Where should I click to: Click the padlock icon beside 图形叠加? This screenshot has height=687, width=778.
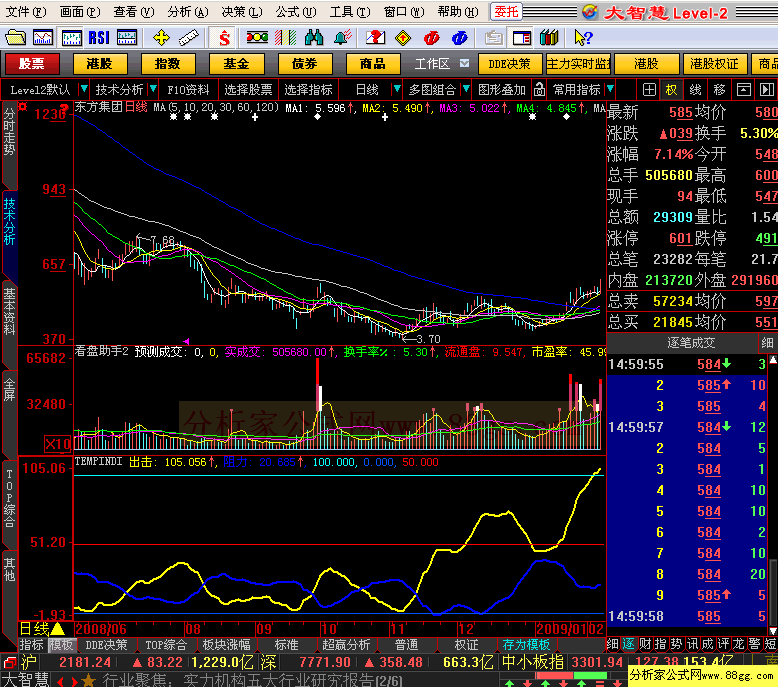(539, 90)
